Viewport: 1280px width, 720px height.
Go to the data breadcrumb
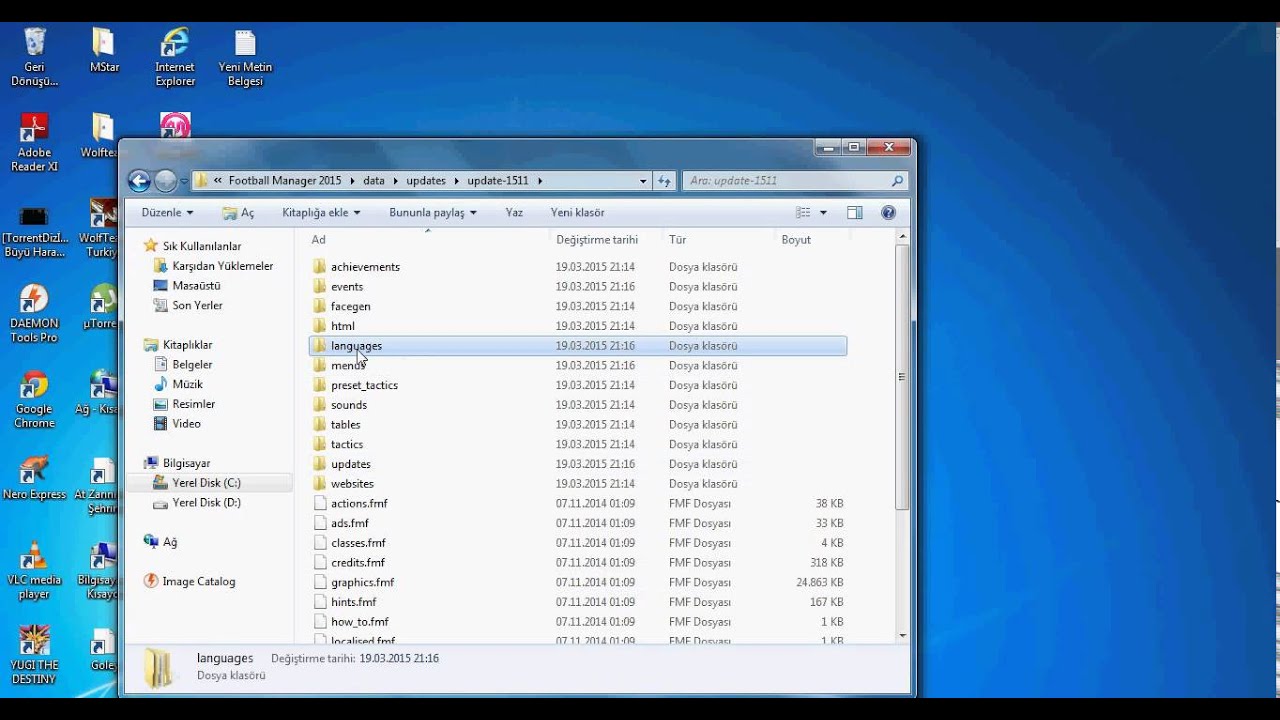[x=373, y=181]
